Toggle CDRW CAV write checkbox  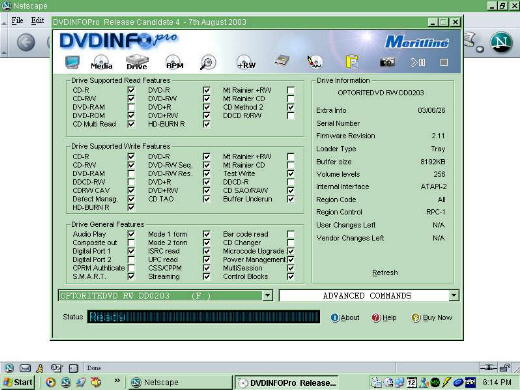(131, 190)
